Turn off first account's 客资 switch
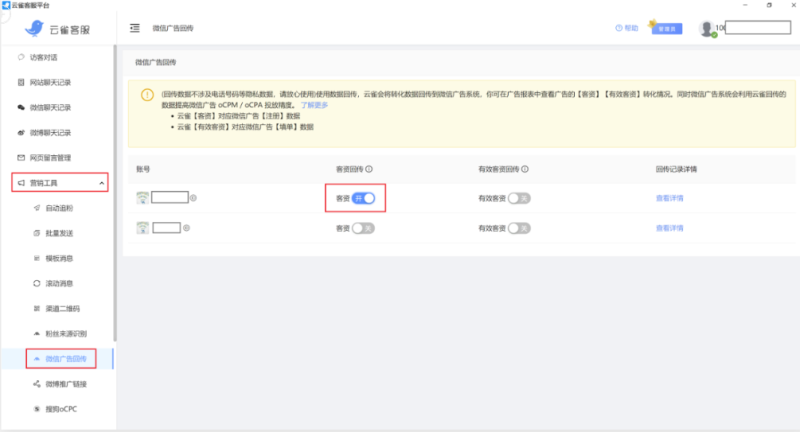This screenshot has height=432, width=800. tap(364, 198)
